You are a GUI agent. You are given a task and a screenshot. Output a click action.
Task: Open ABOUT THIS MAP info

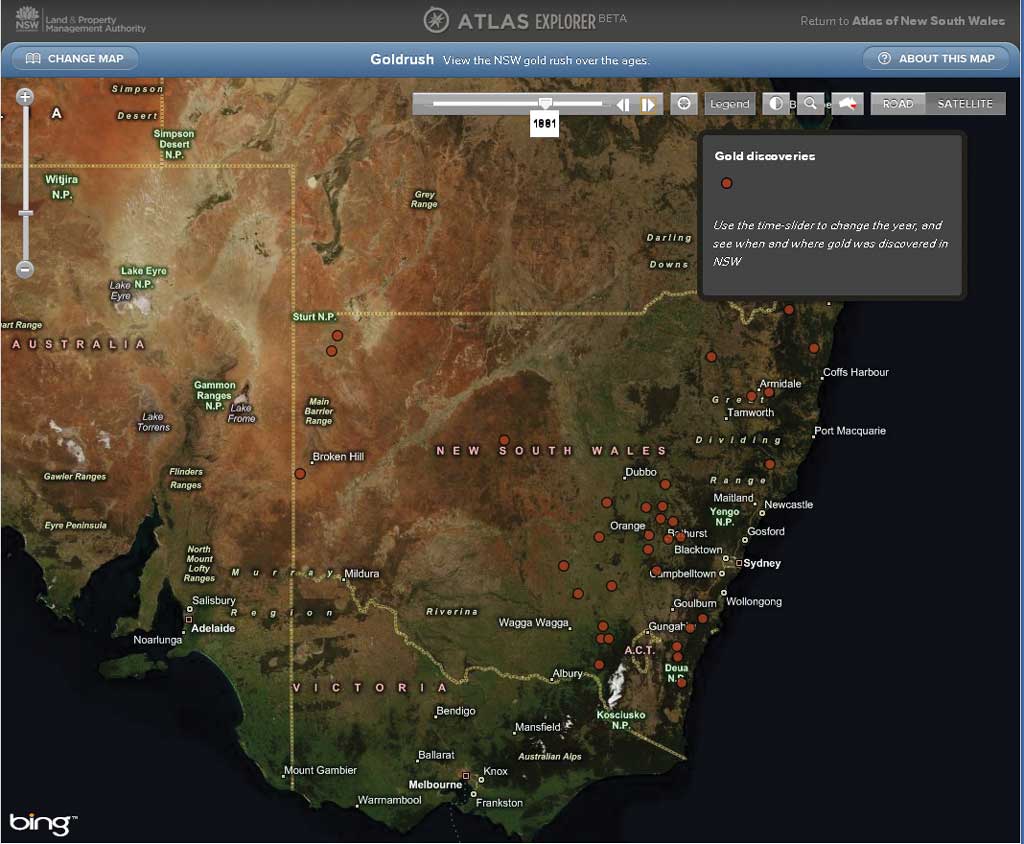point(936,59)
